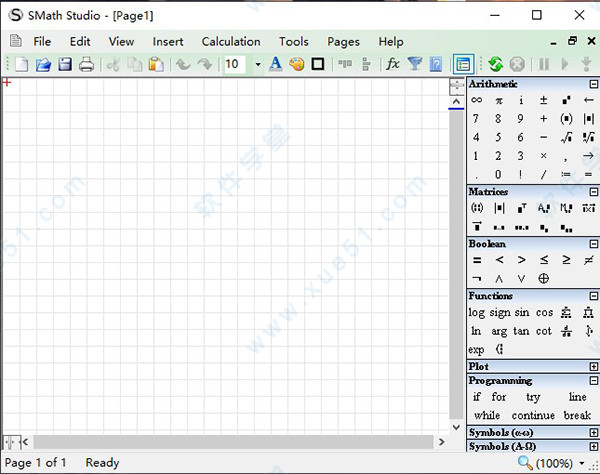Toggle the region border square icon
Viewport: 600px width, 474px height.
click(x=318, y=64)
